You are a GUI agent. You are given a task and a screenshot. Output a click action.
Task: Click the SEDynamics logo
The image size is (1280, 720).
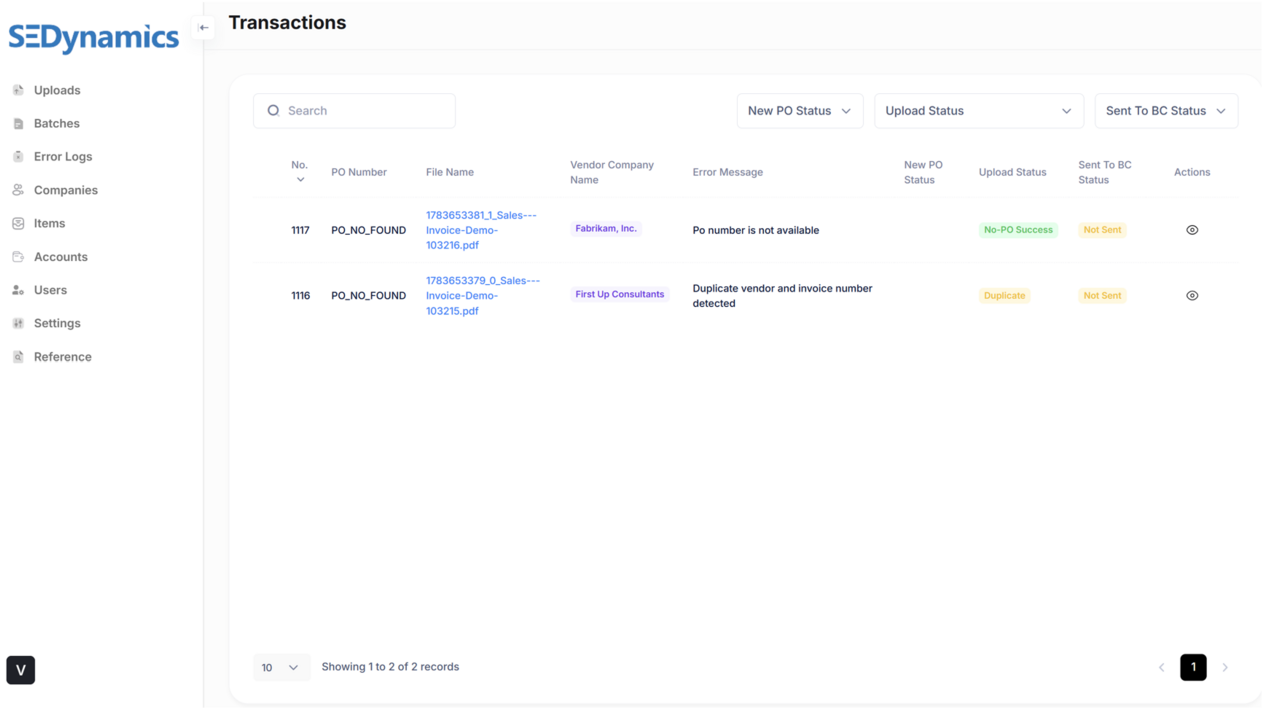pyautogui.click(x=94, y=38)
